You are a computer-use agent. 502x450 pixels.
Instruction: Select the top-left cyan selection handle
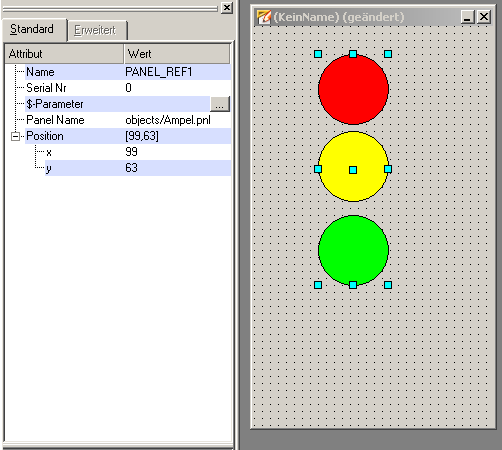click(x=318, y=54)
